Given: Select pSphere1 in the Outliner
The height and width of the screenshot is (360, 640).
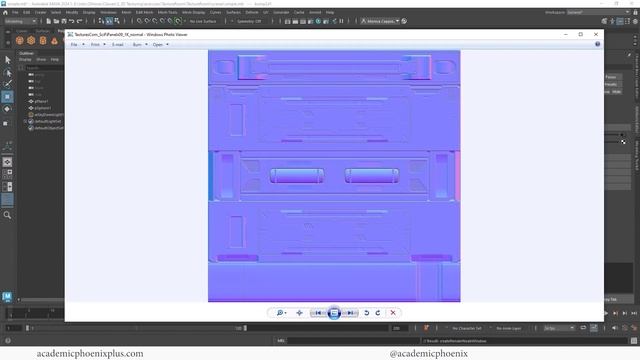Looking at the screenshot, I should coord(42,108).
